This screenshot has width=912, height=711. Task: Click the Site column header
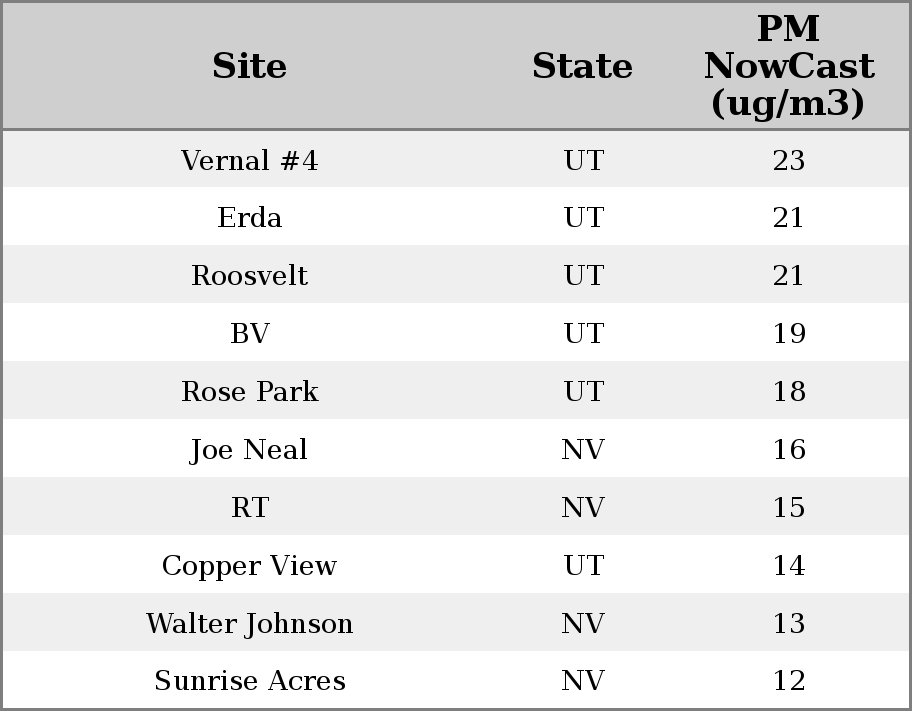[250, 66]
